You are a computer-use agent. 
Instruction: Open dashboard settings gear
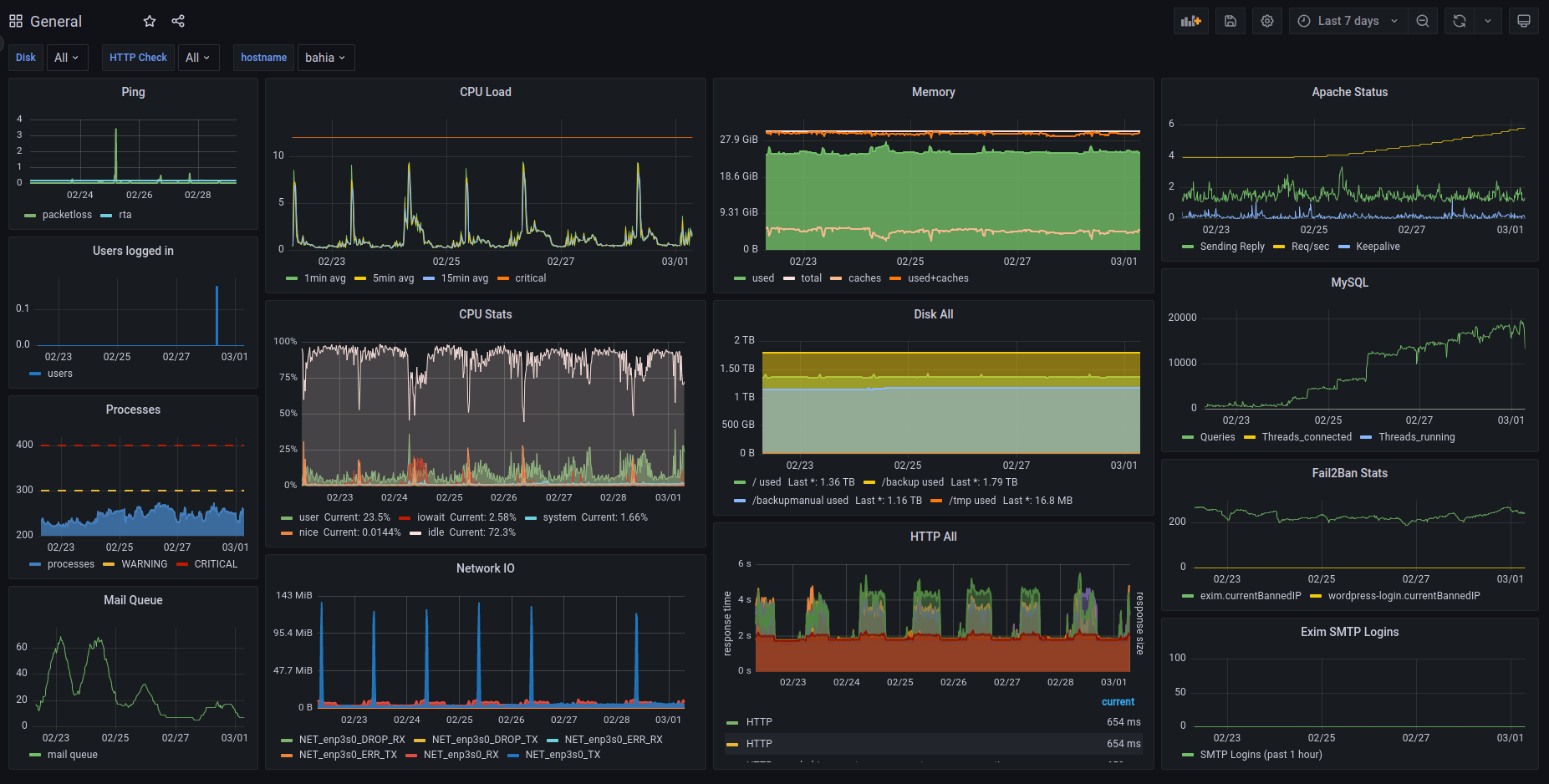1267,21
